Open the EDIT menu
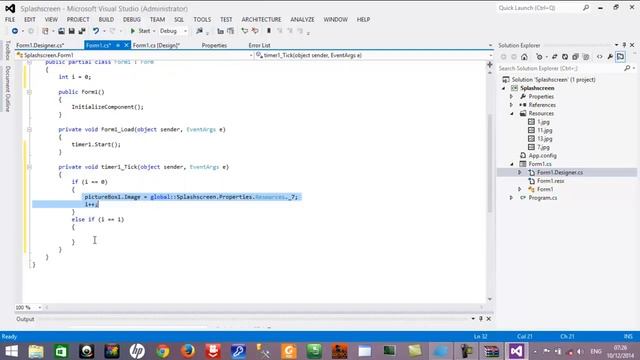This screenshot has height=360, width=640. (29, 20)
